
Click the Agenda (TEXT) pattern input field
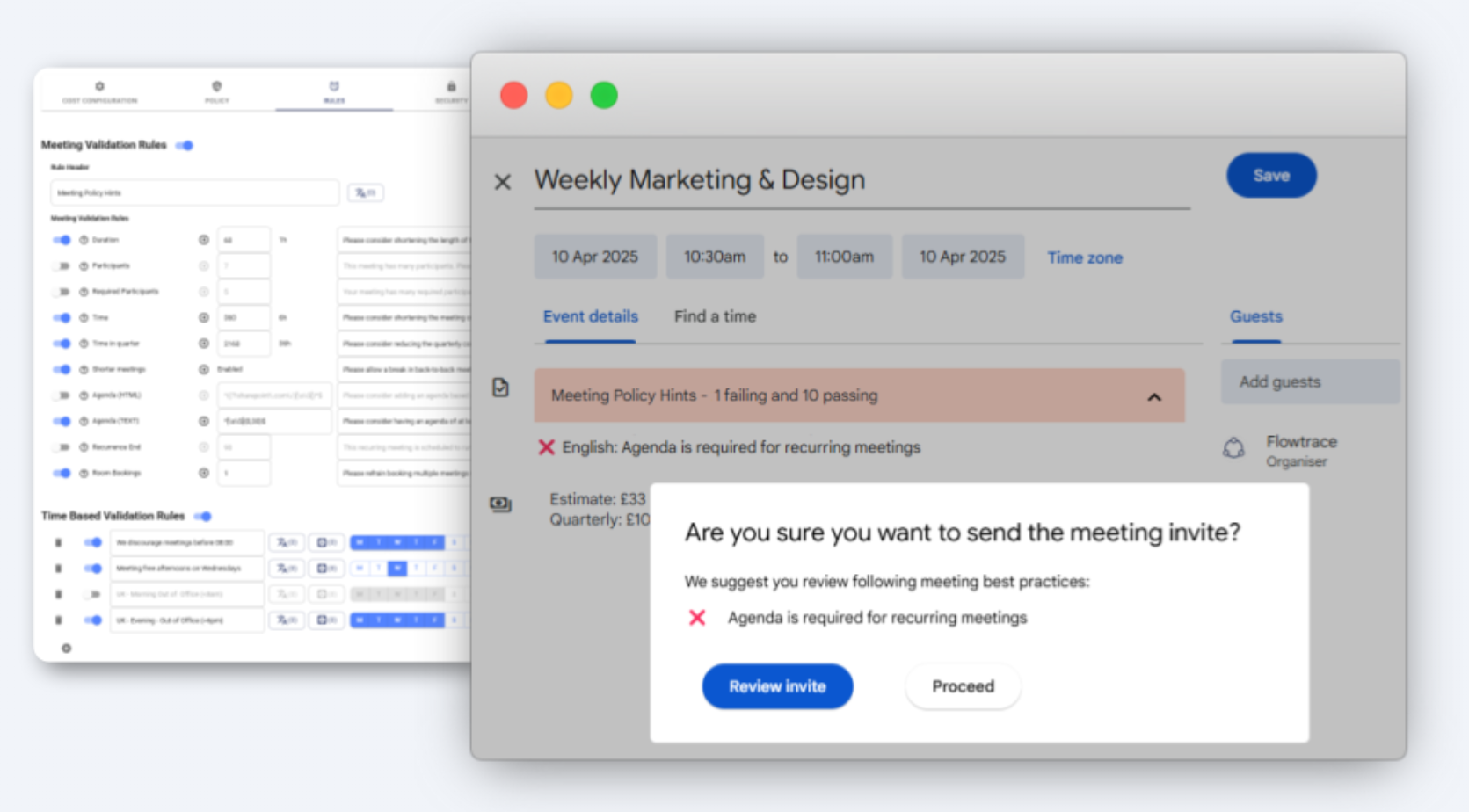pyautogui.click(x=274, y=421)
